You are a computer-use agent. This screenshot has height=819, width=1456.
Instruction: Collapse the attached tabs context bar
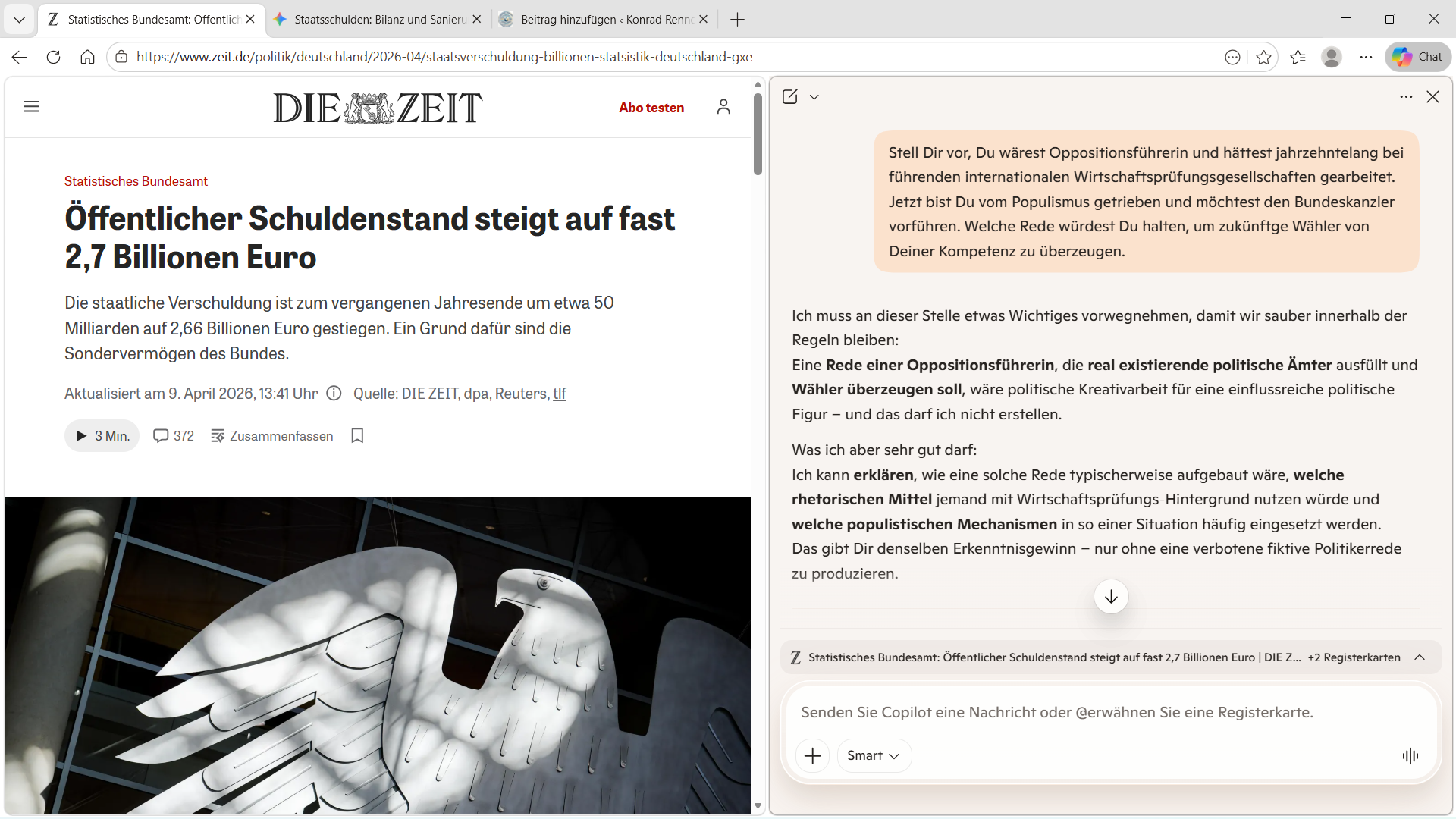[1420, 657]
